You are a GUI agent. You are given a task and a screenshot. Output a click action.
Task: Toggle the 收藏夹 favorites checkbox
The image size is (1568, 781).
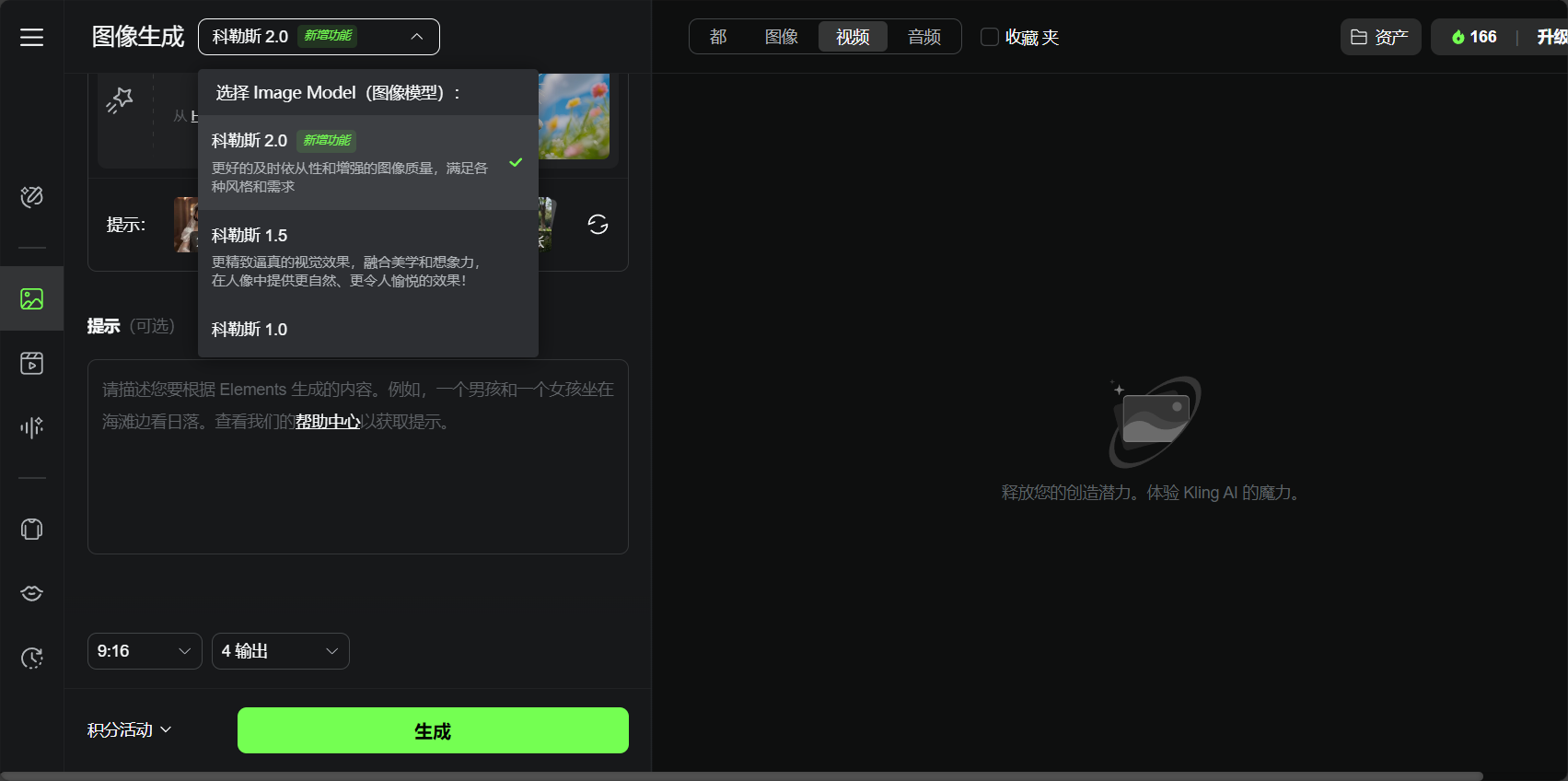pyautogui.click(x=990, y=37)
